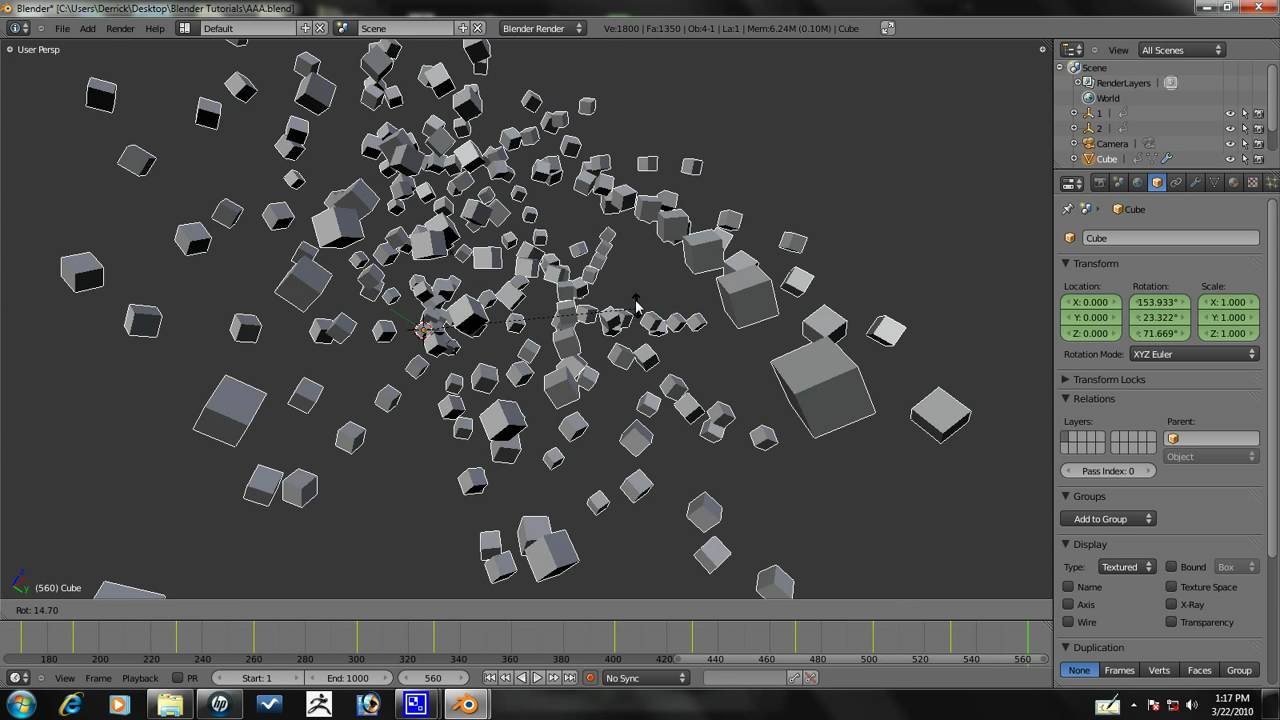This screenshot has height=720, width=1280.
Task: Enable automatic keyframe record button
Action: (590, 678)
